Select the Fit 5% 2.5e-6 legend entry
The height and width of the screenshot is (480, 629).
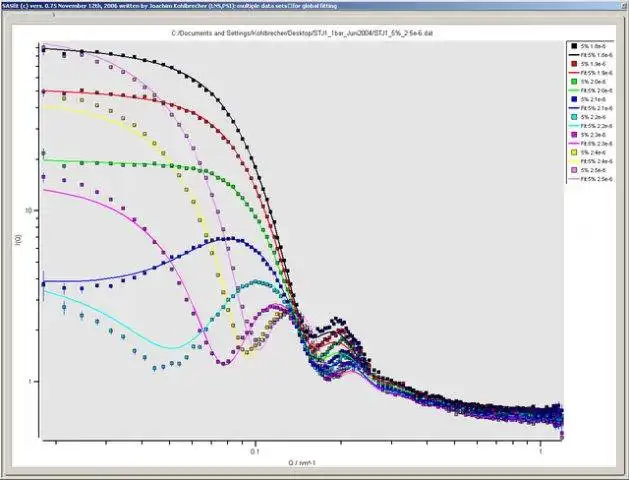(x=590, y=179)
